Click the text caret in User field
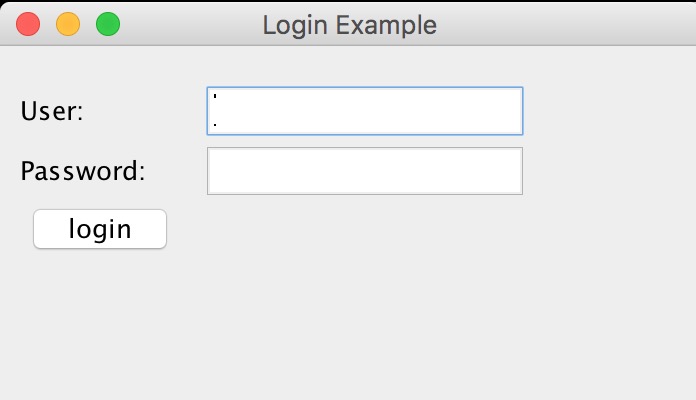This screenshot has height=400, width=696. point(216,110)
